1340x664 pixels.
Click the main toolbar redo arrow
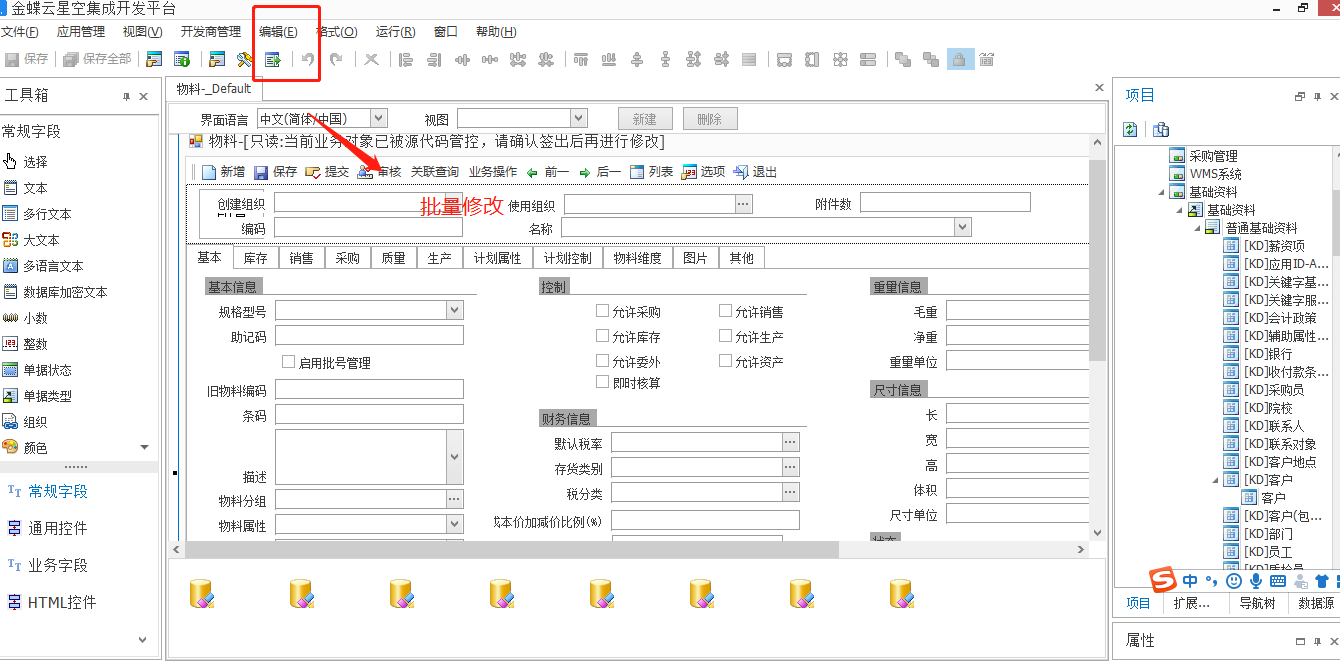(x=336, y=59)
